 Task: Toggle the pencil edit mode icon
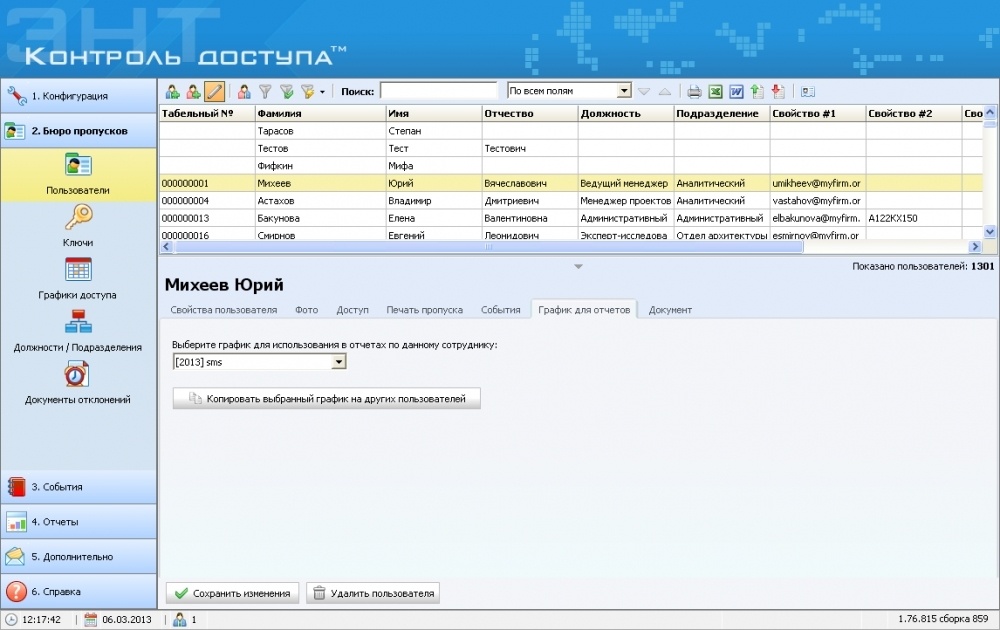[214, 92]
